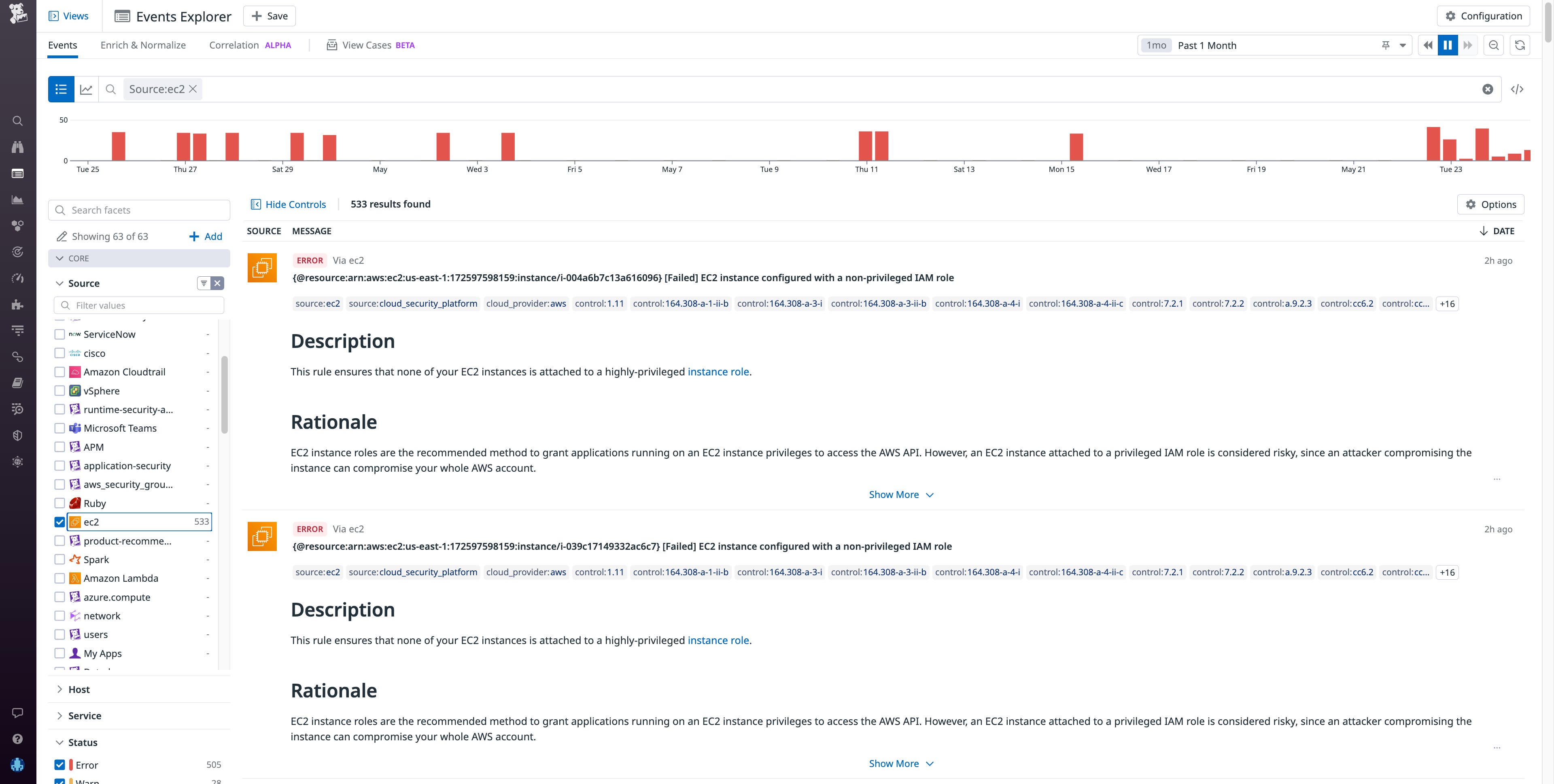Open the chat bubble icon in the sidebar

(17, 712)
